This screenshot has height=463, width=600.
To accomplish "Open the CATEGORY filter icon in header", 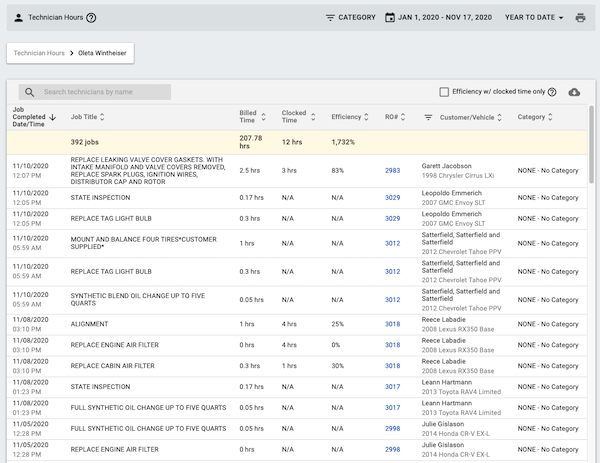I will coord(330,18).
